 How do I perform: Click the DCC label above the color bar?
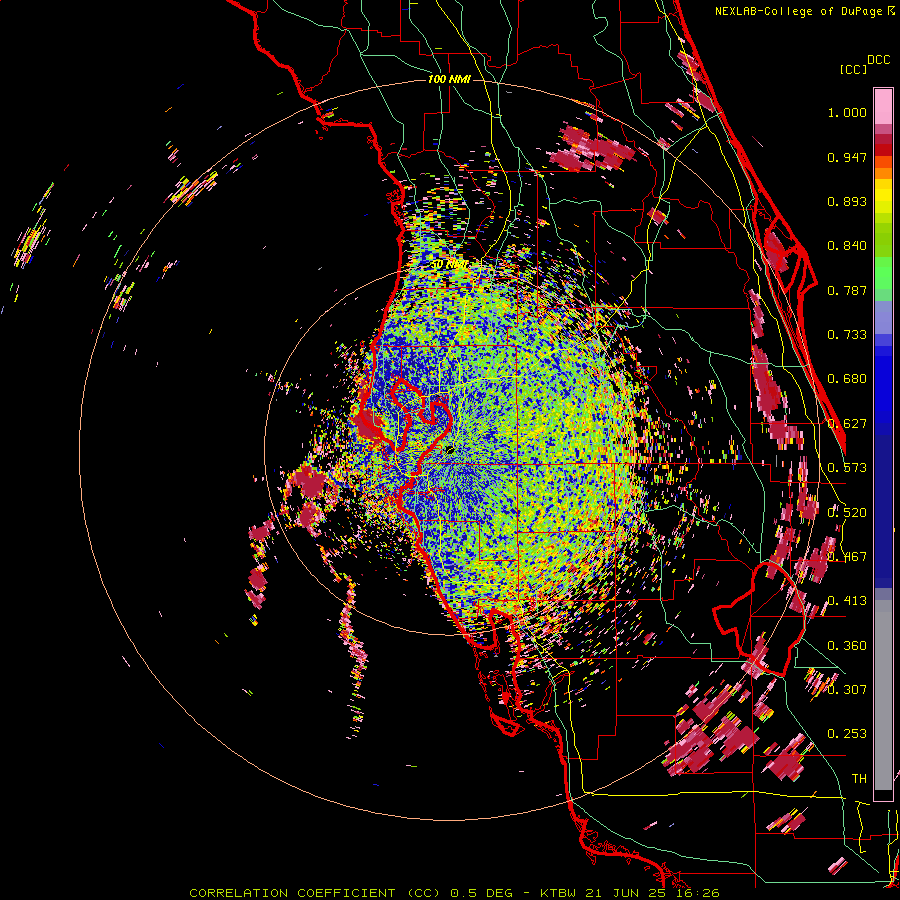[878, 60]
